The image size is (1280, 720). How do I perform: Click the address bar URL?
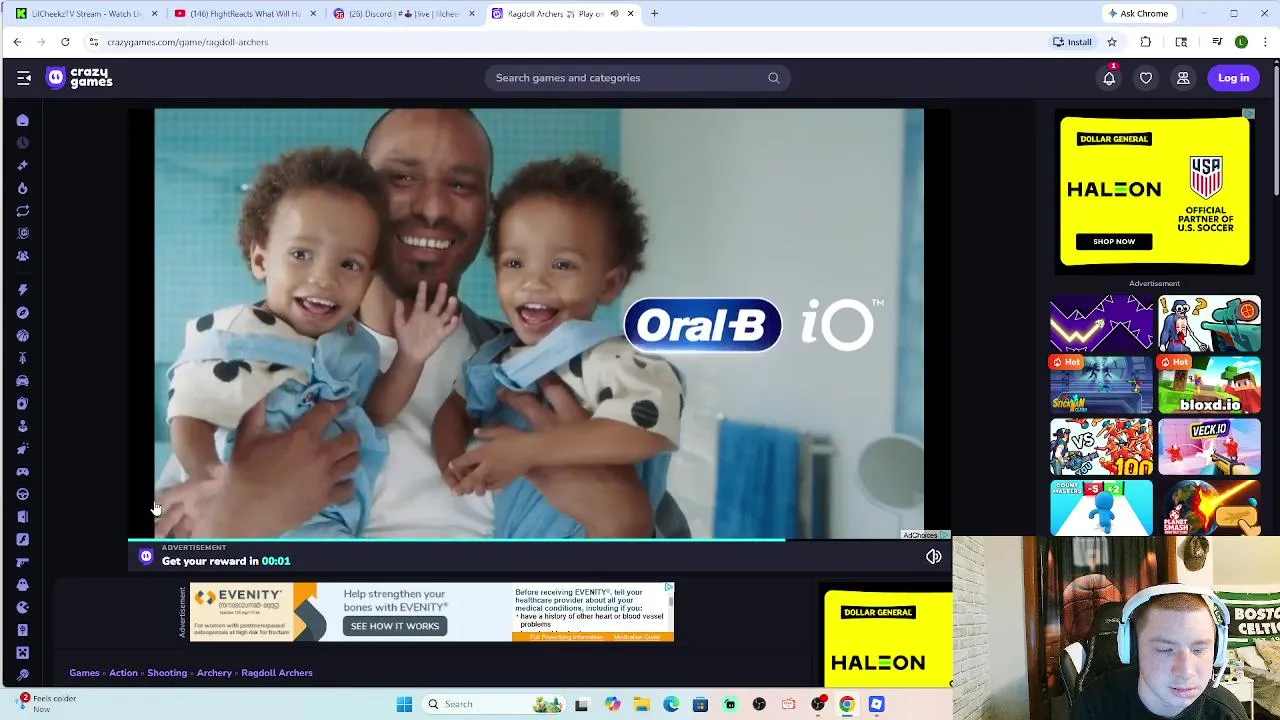[188, 42]
